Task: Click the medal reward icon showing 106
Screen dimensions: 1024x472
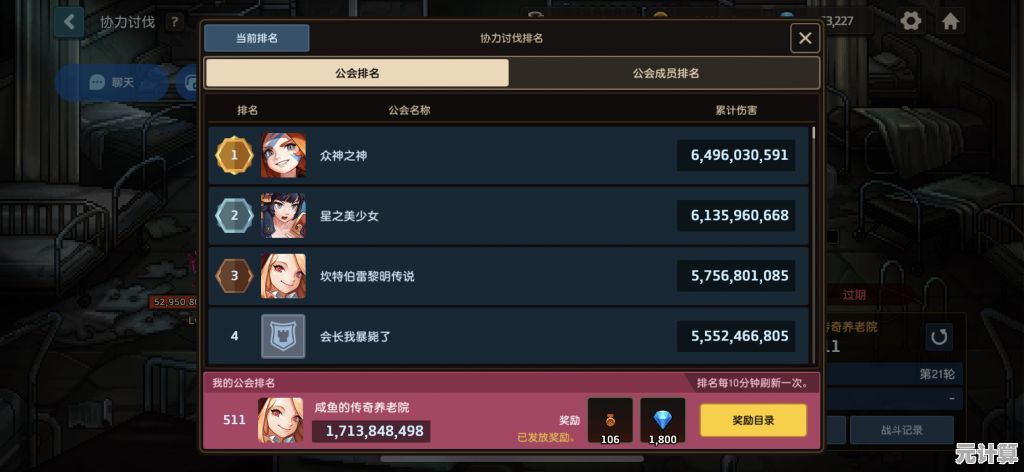Action: pos(610,421)
